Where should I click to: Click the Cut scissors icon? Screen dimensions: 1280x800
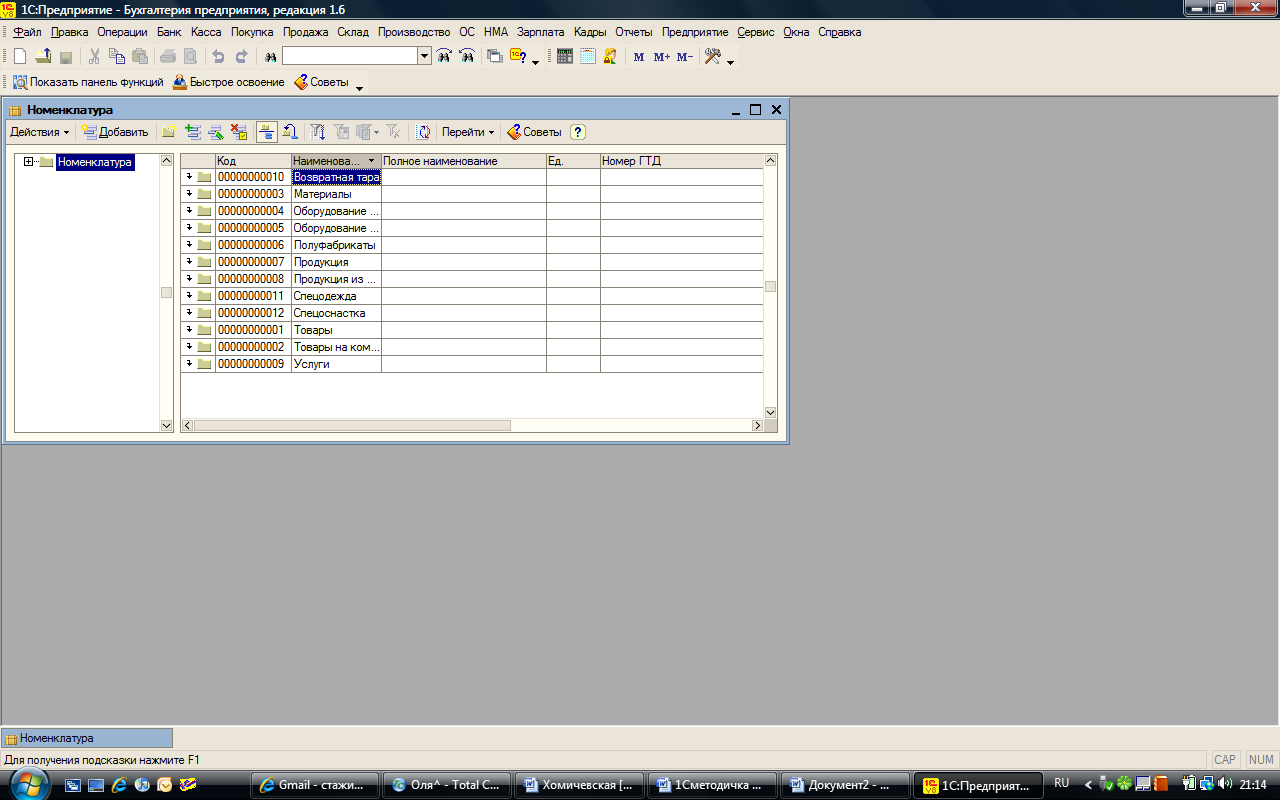pos(94,56)
